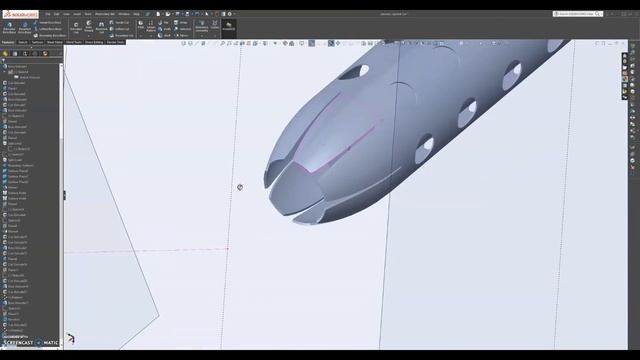640x360 pixels.
Task: Open Reference Geometry tool
Action: pyautogui.click(x=202, y=26)
